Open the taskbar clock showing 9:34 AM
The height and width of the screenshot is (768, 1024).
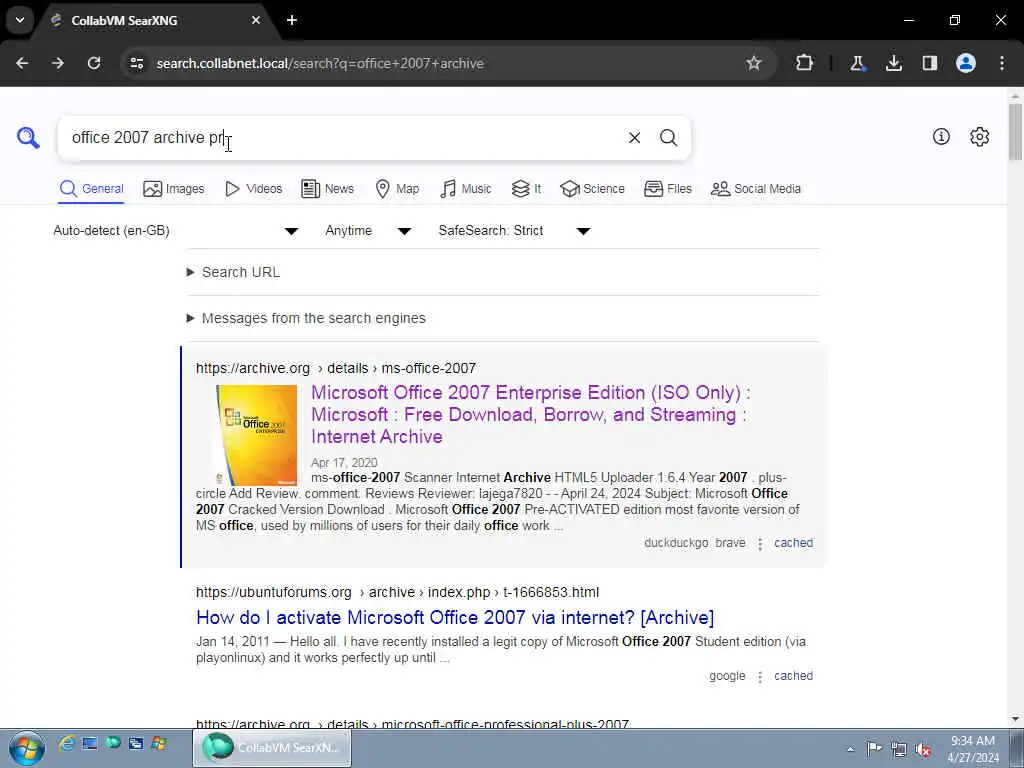coord(973,748)
